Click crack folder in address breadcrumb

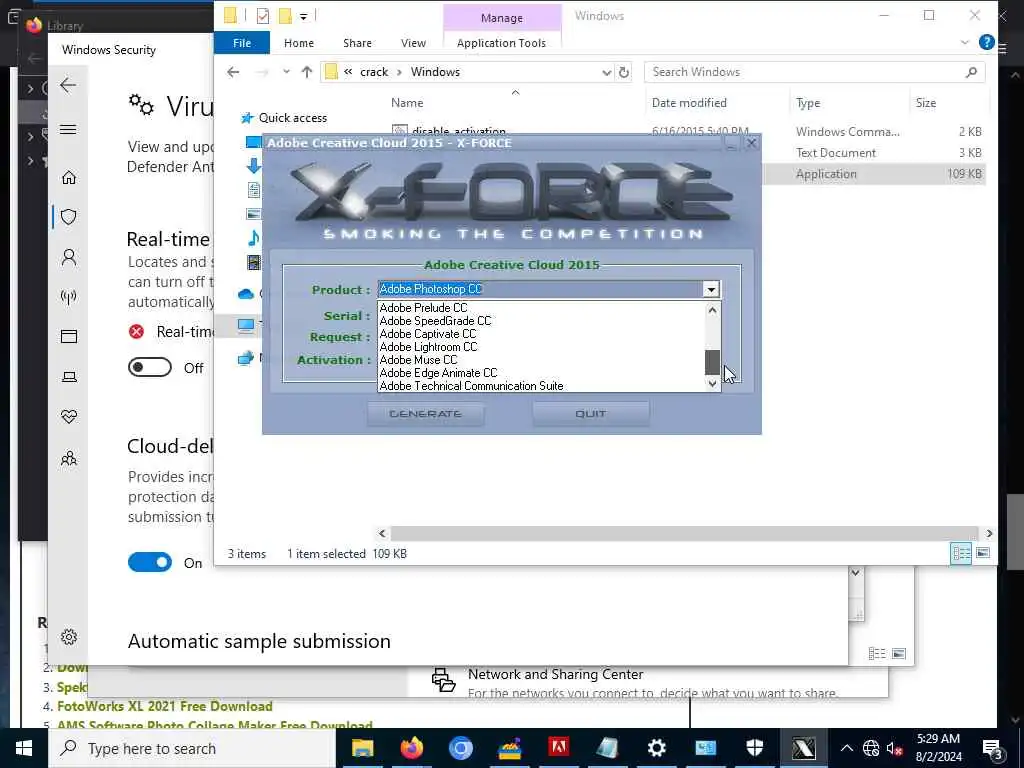point(374,72)
